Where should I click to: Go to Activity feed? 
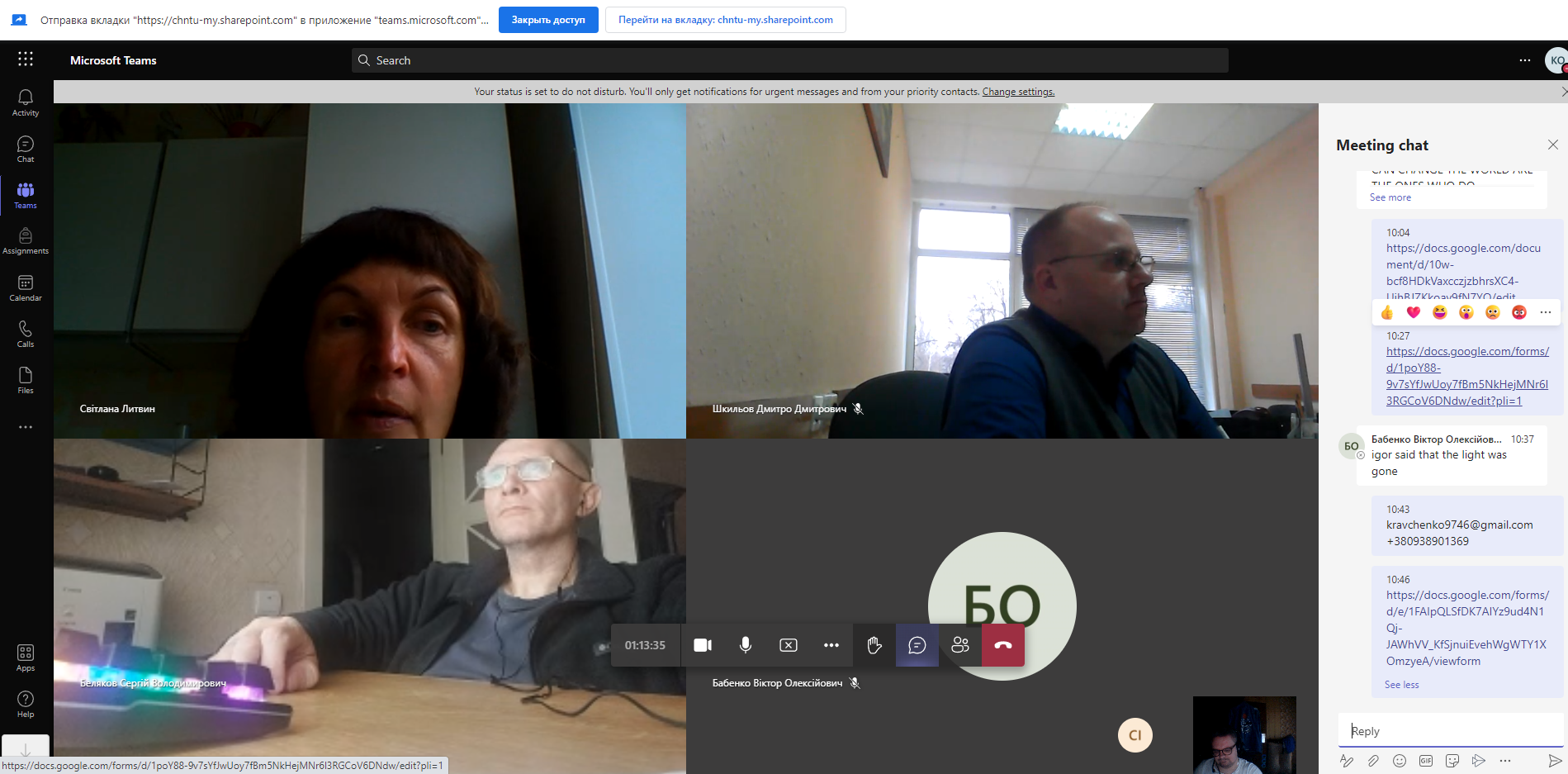tap(26, 102)
